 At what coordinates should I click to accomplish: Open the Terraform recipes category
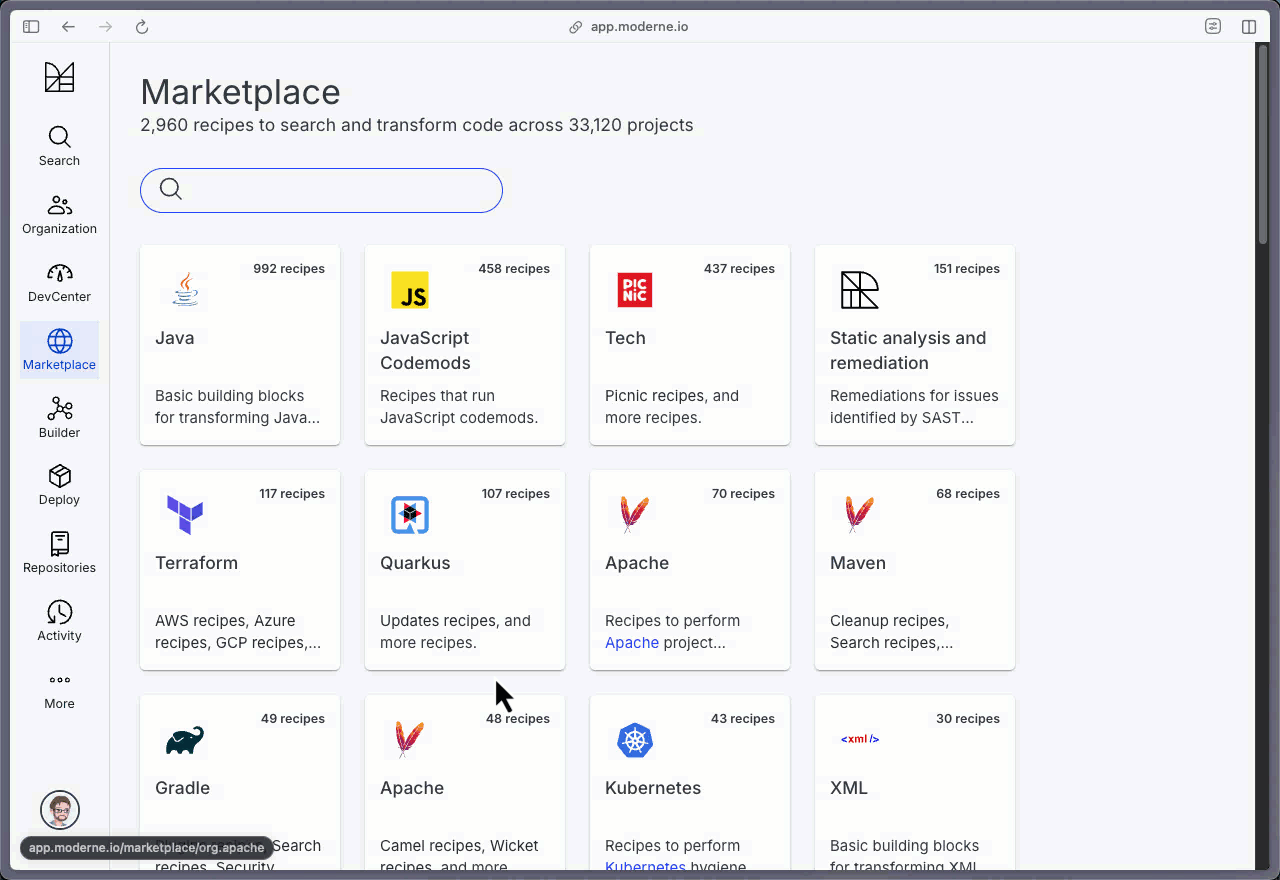[x=240, y=570]
